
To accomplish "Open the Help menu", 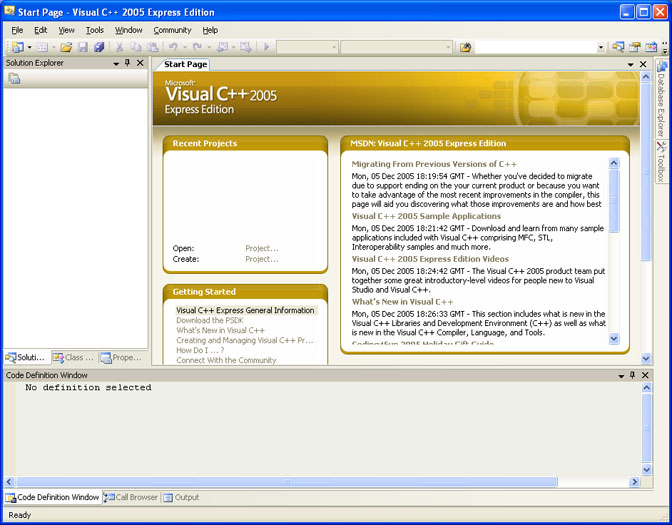I will [x=210, y=30].
